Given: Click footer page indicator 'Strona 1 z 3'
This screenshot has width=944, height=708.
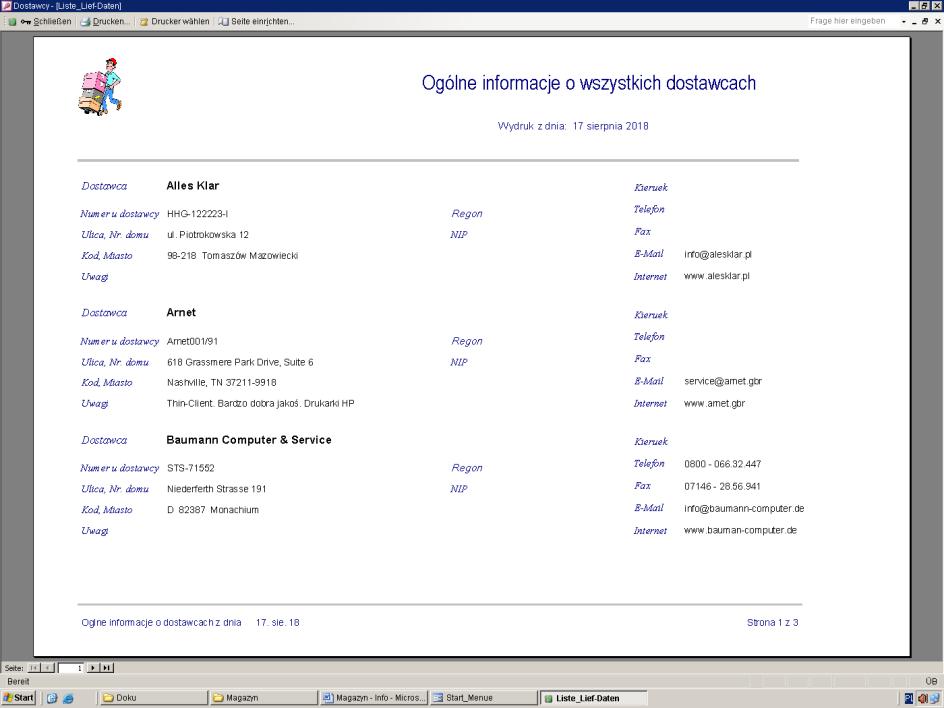Looking at the screenshot, I should (772, 623).
